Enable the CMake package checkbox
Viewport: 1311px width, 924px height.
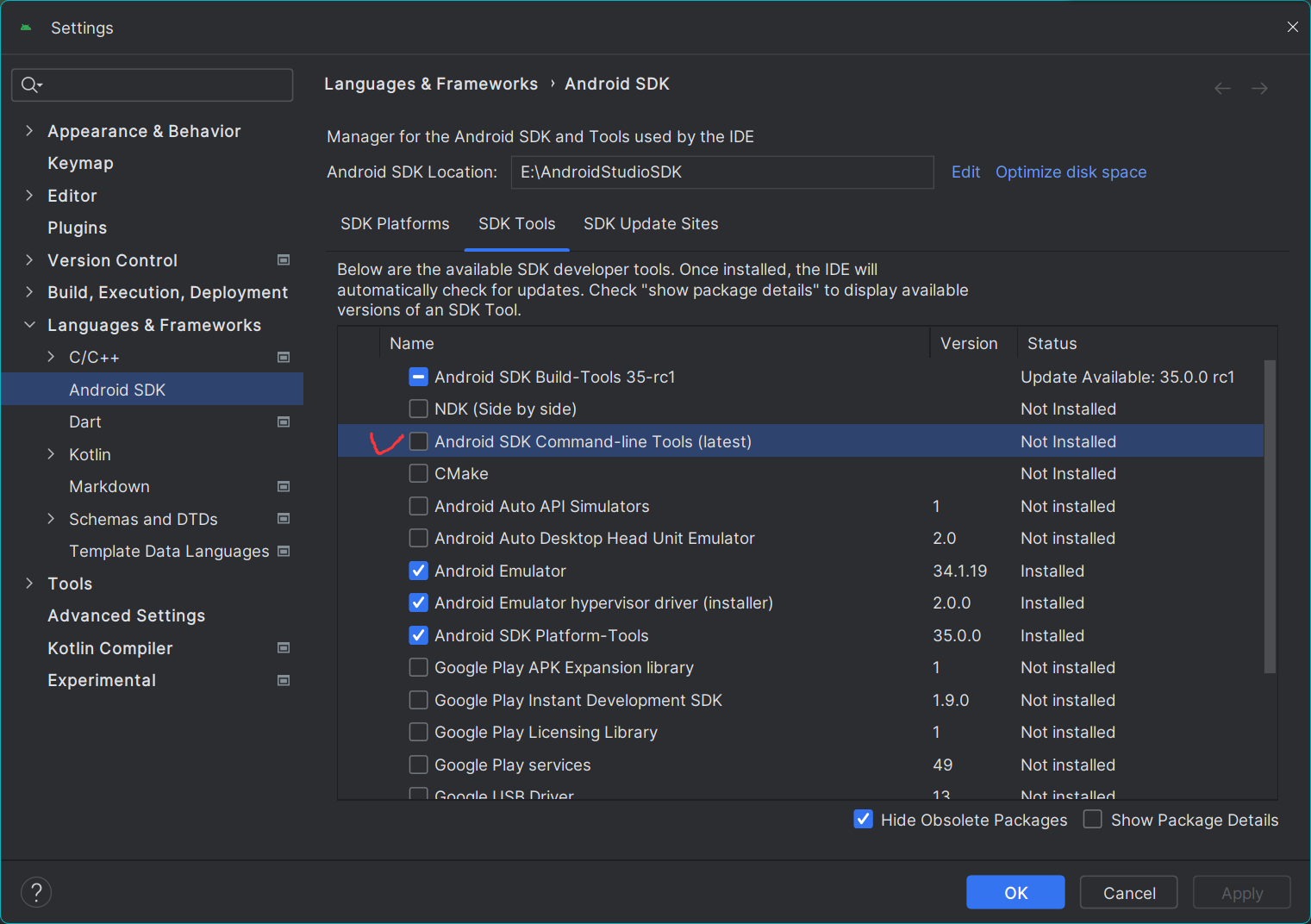(x=418, y=473)
